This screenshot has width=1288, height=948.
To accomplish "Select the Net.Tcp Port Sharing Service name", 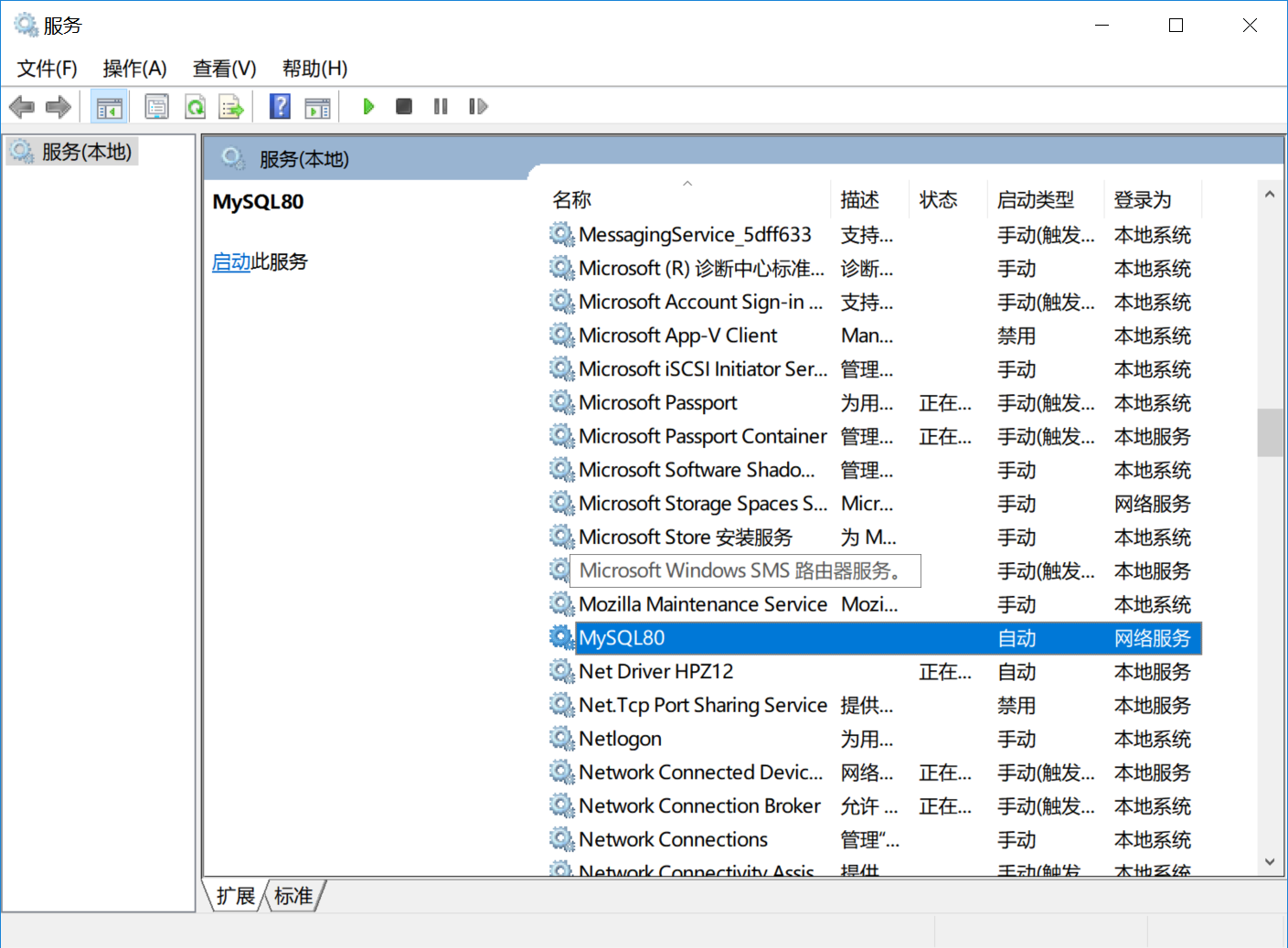I will (x=703, y=705).
